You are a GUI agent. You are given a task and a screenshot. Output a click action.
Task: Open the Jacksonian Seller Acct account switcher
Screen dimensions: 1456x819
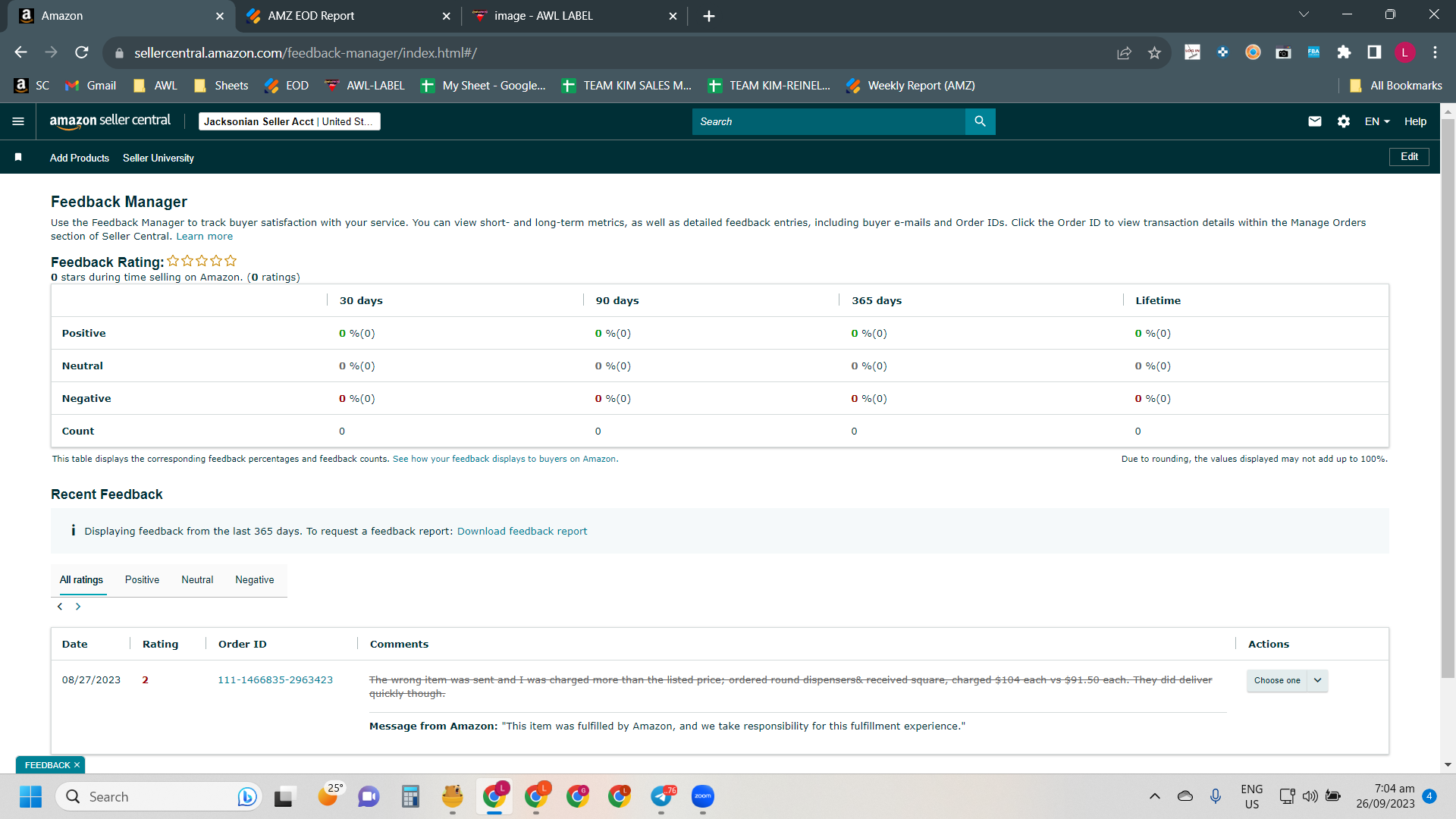click(x=289, y=121)
